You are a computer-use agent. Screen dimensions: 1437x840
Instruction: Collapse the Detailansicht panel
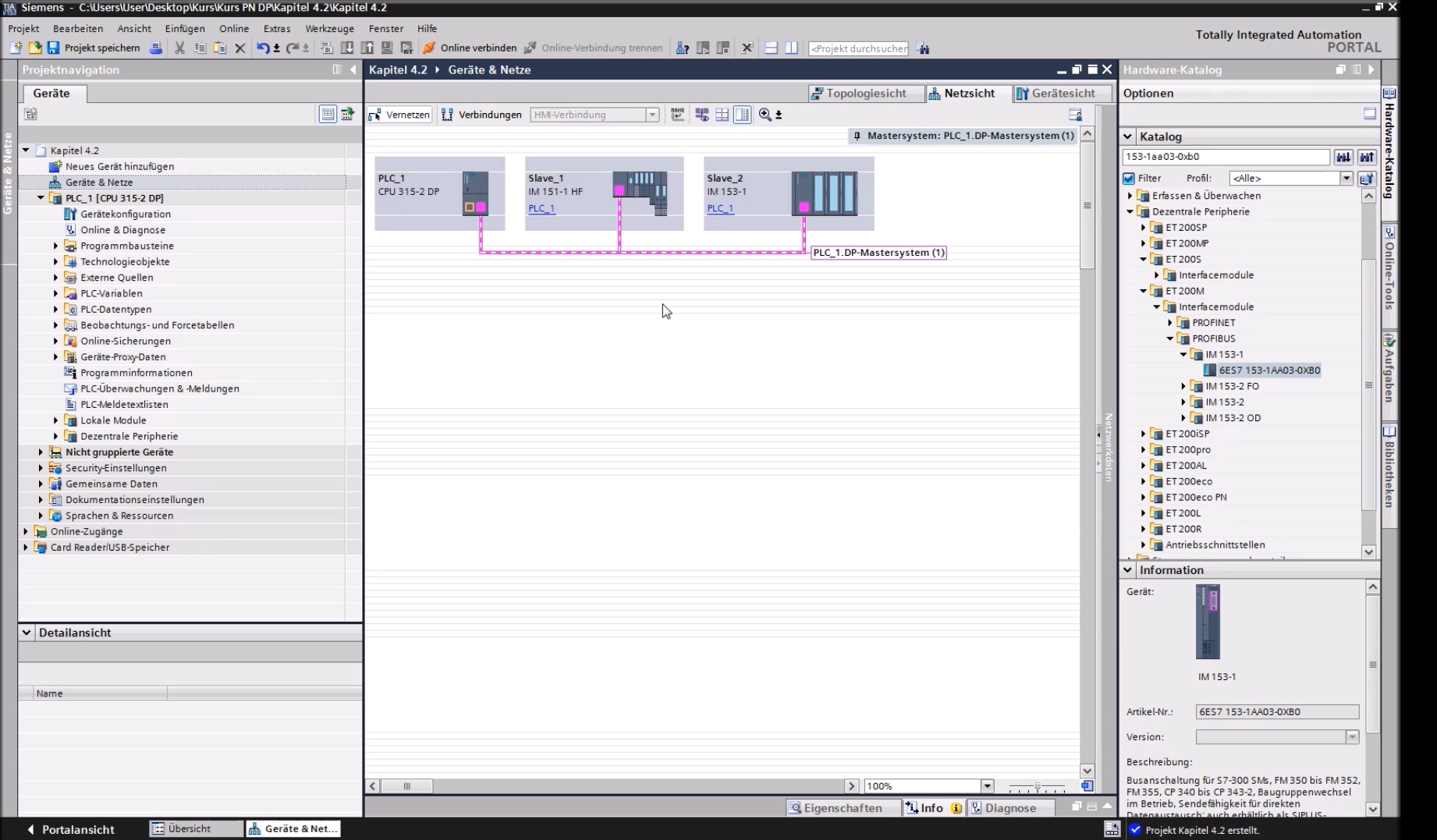tap(27, 633)
